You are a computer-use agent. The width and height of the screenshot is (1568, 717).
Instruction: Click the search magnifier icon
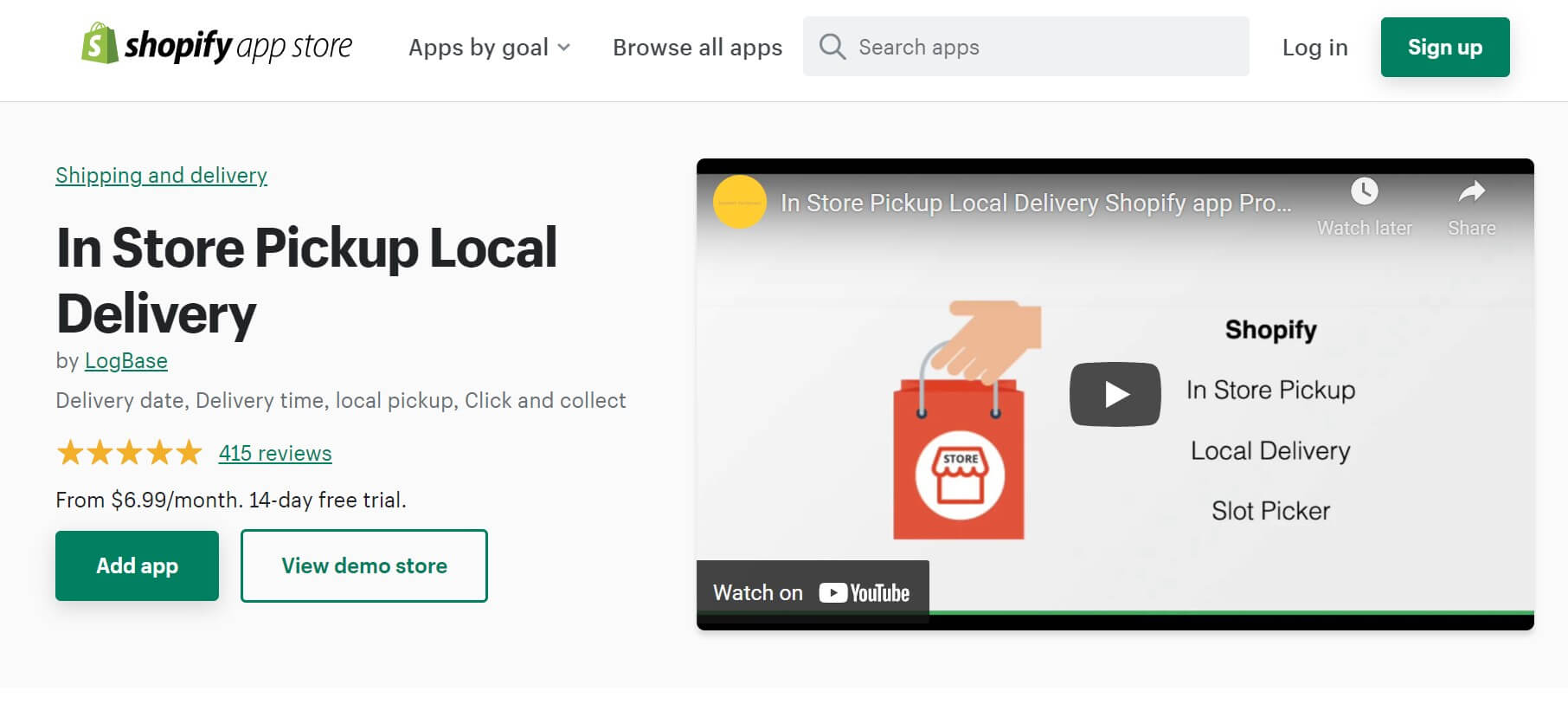pyautogui.click(x=832, y=47)
